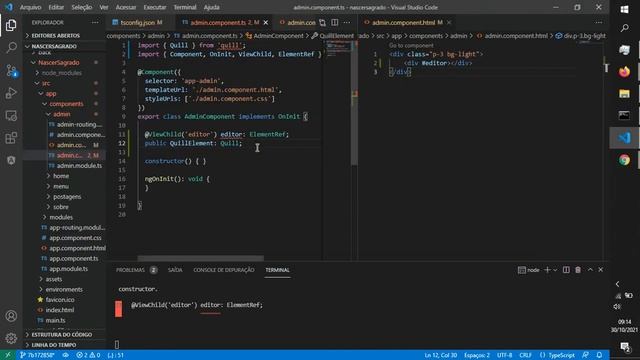Open the Angular extension icon in activity bar
Screen dimensions: 640x360
coord(11,160)
